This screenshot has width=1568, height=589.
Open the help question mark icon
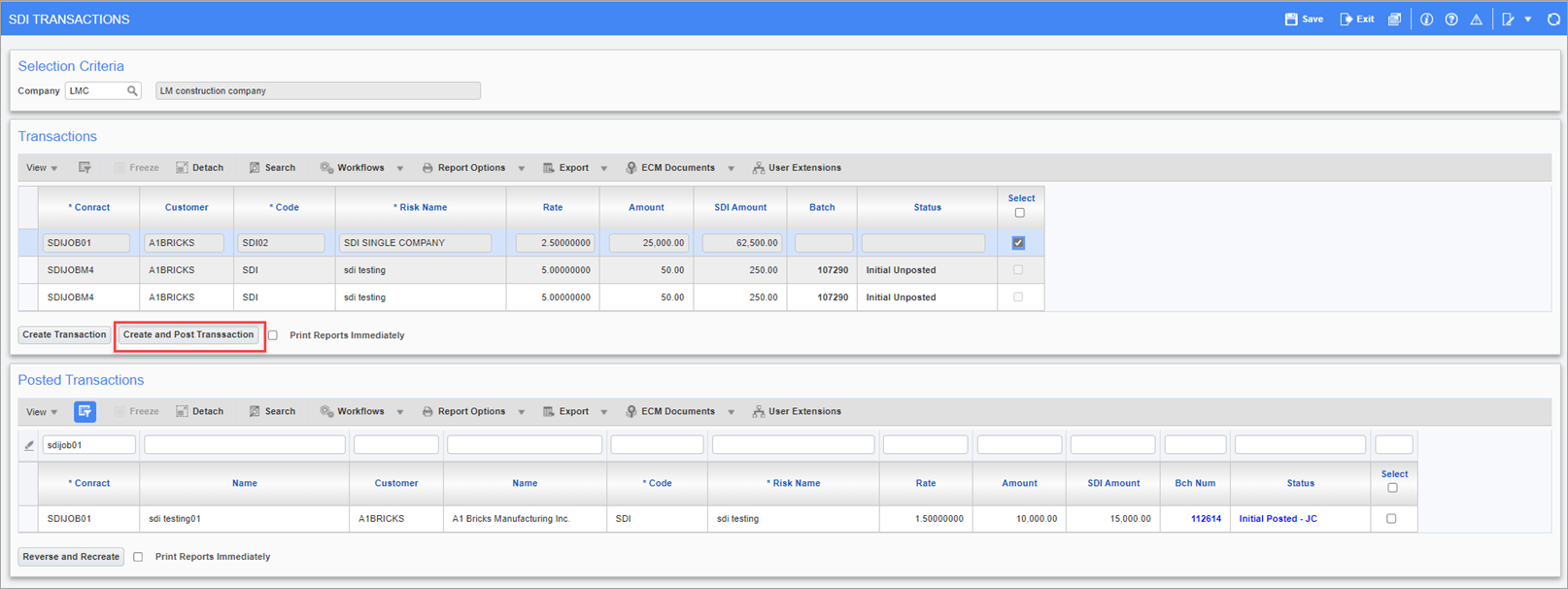click(x=1451, y=18)
